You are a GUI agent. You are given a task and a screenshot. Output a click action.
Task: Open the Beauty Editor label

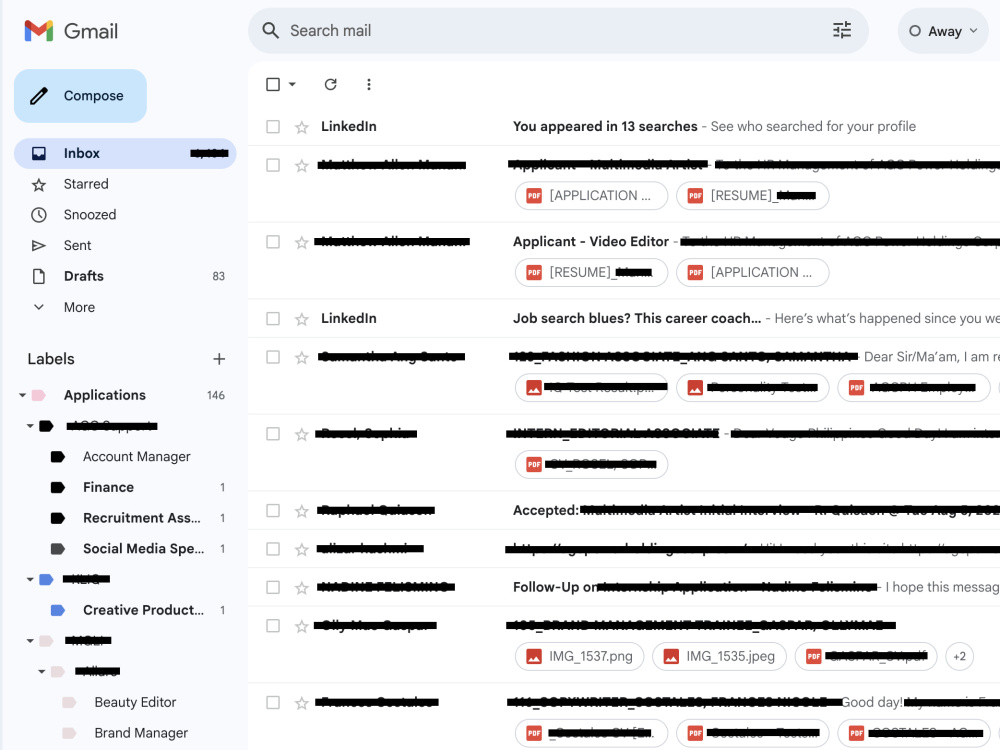(135, 702)
